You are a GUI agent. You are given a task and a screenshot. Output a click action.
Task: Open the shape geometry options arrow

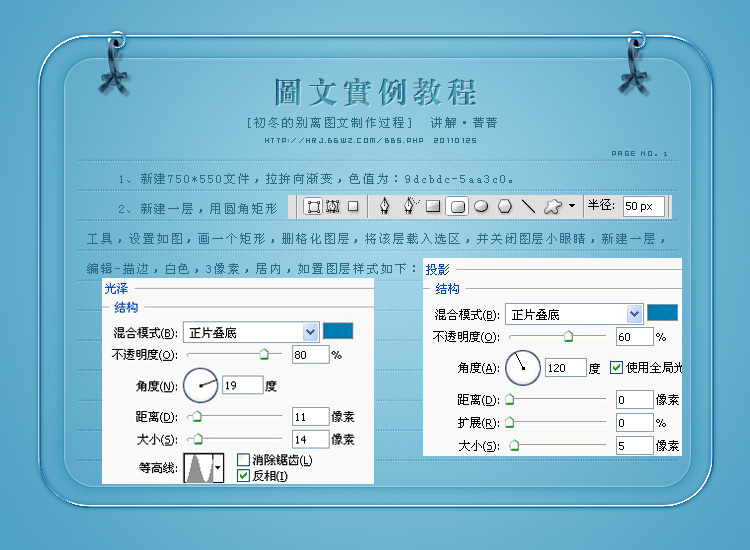[572, 206]
